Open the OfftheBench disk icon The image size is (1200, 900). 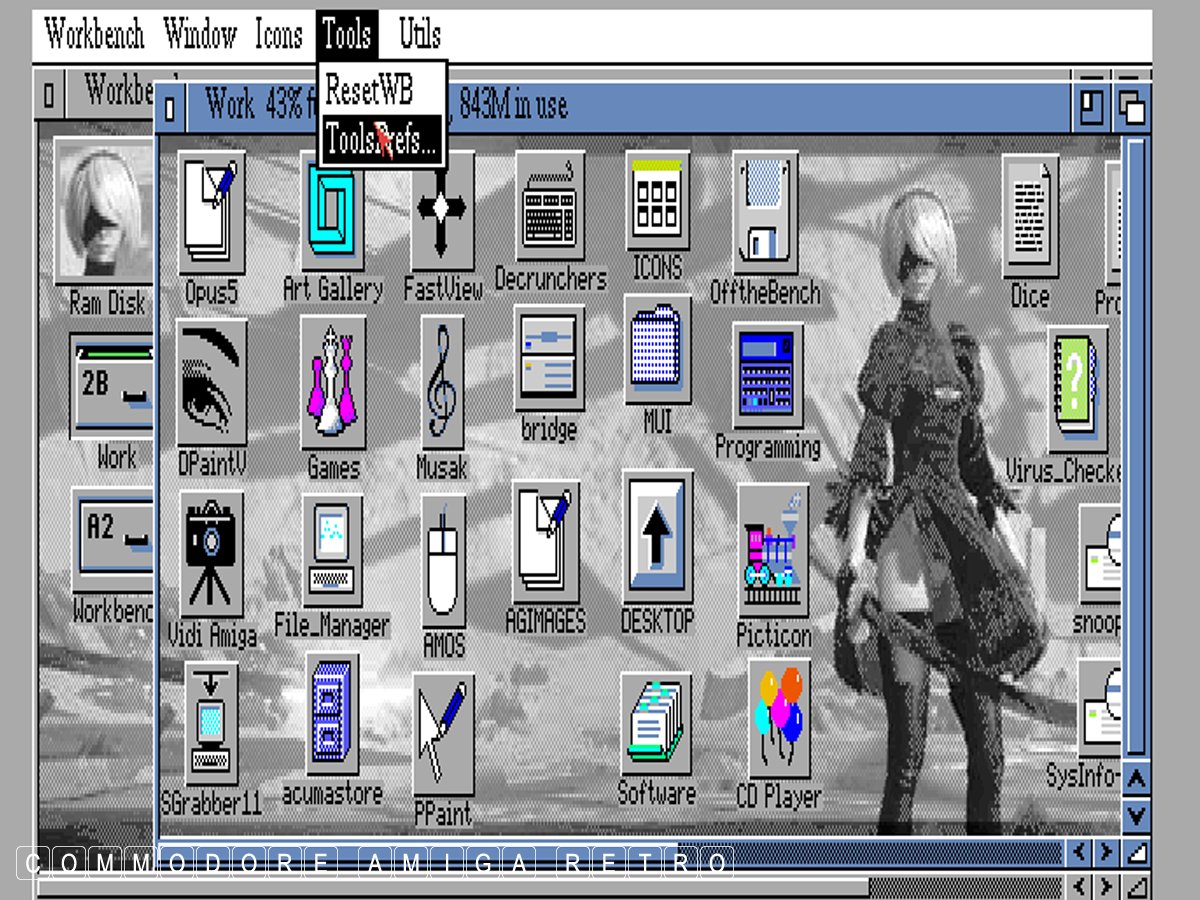[x=765, y=214]
